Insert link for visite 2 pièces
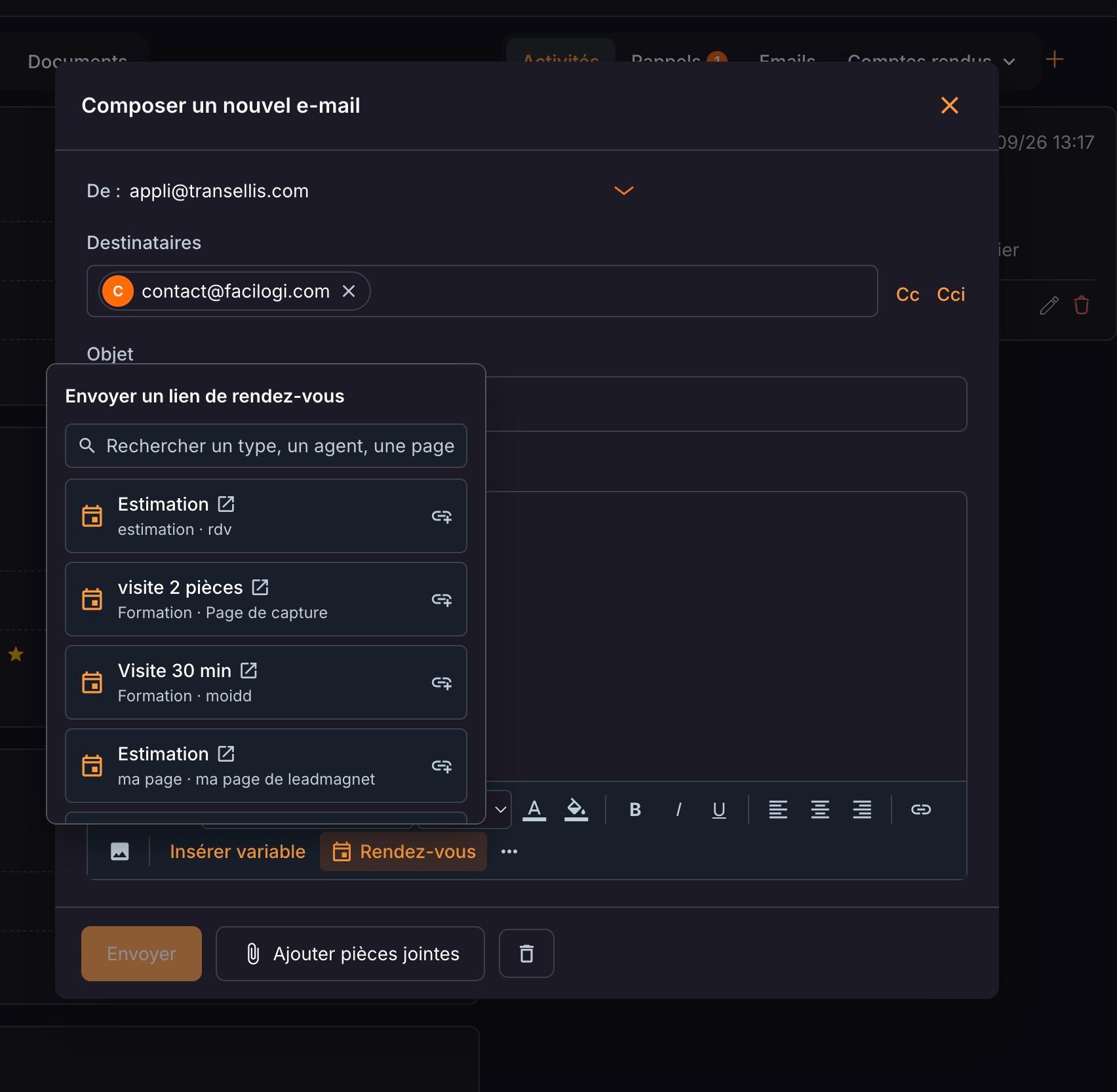 pyautogui.click(x=442, y=600)
